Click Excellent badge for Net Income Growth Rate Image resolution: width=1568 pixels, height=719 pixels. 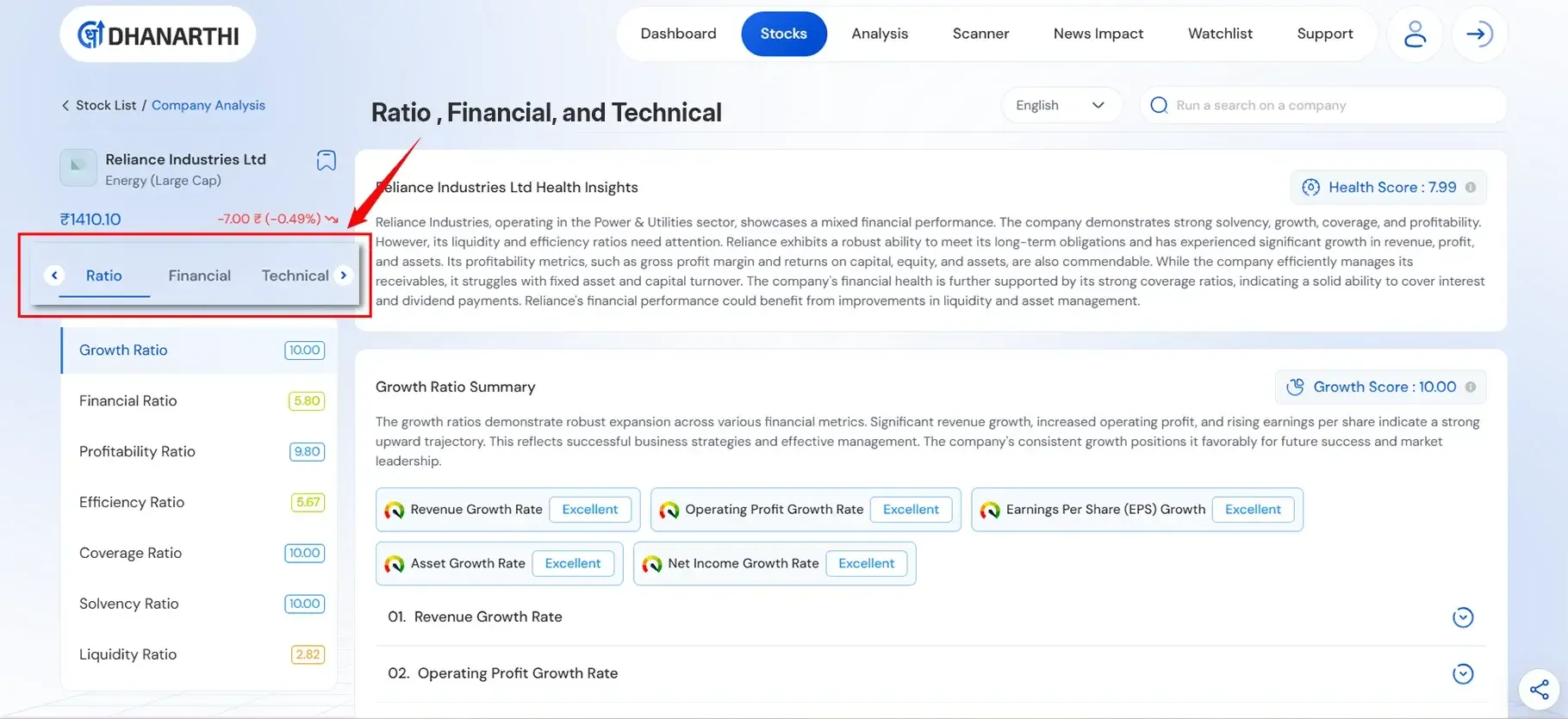click(866, 563)
